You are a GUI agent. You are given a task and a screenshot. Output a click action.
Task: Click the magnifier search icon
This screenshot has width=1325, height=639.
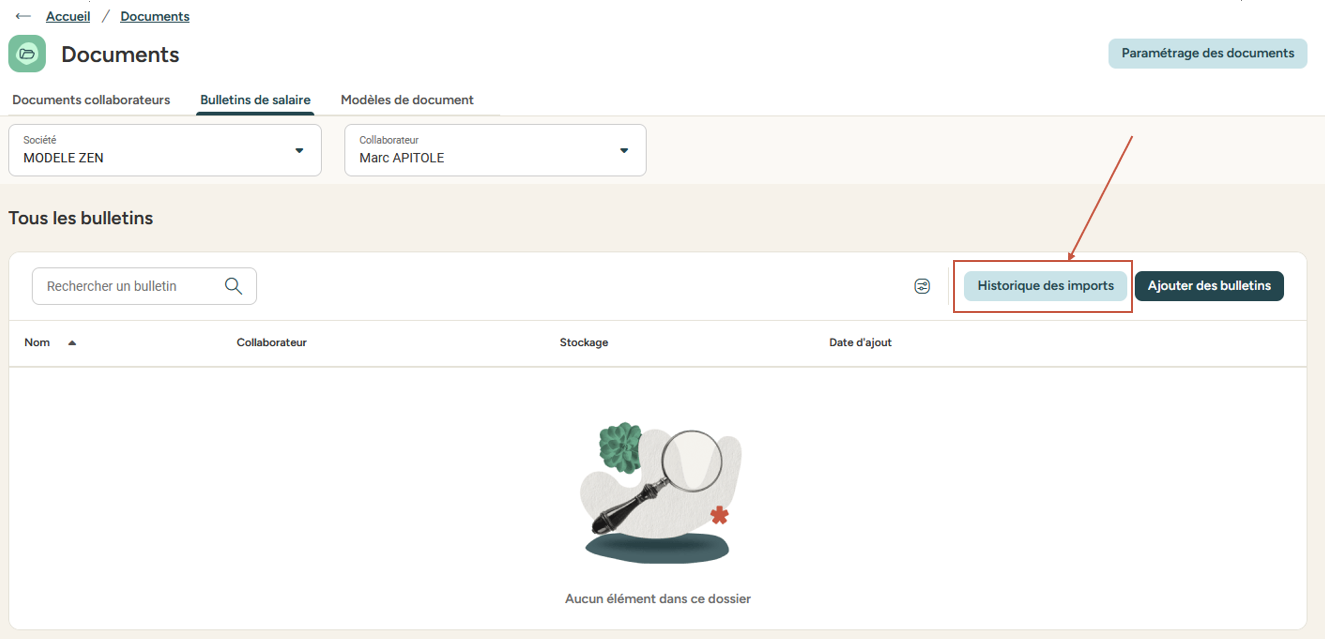(234, 286)
